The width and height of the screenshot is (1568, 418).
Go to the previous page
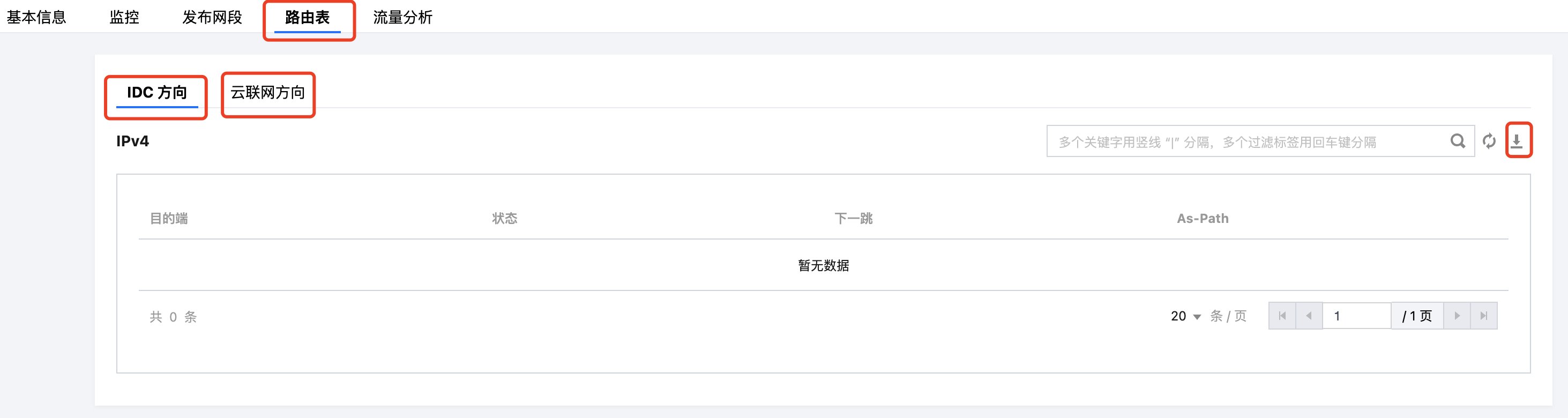click(x=1309, y=316)
